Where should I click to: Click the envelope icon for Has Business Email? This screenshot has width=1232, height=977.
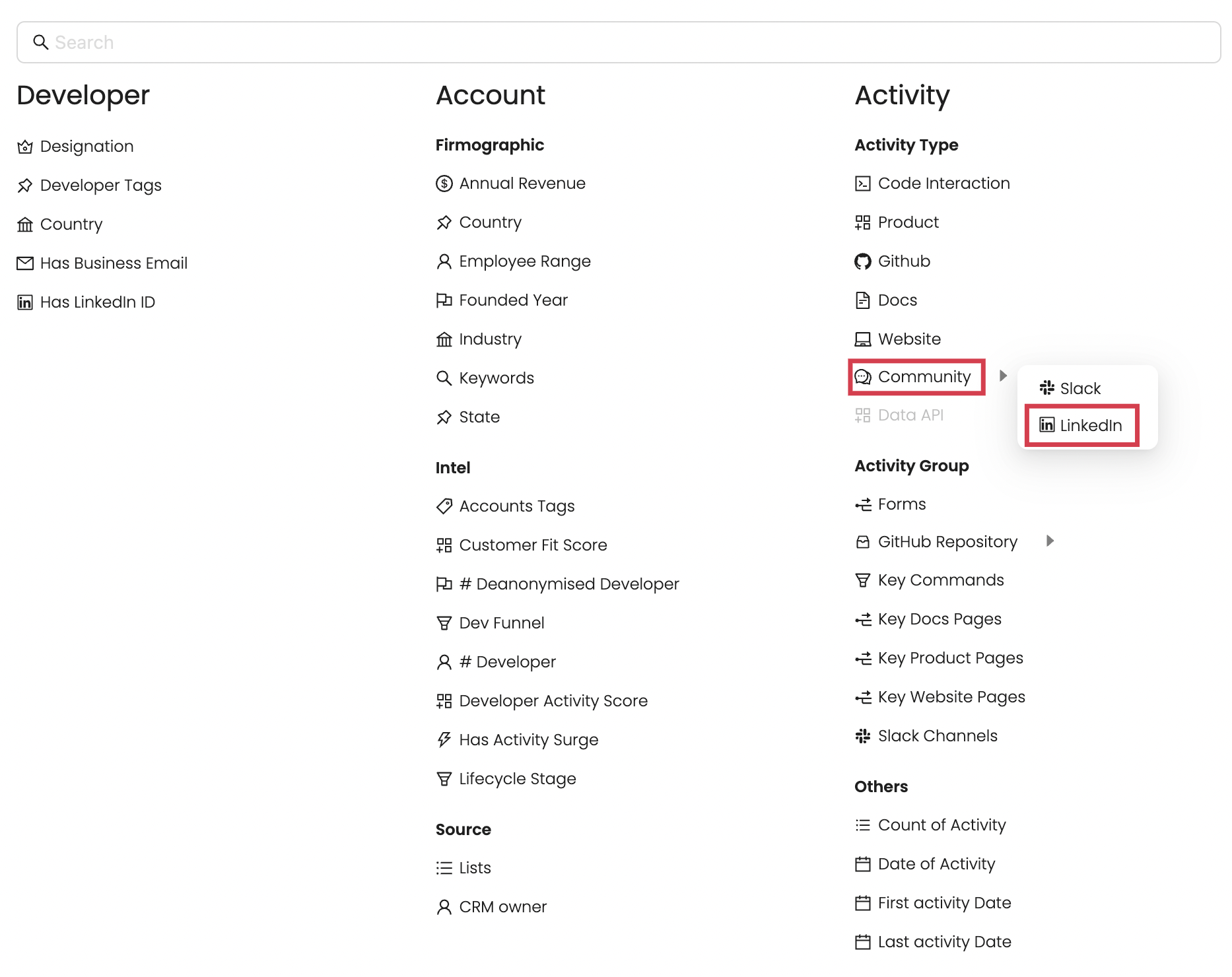click(x=25, y=263)
